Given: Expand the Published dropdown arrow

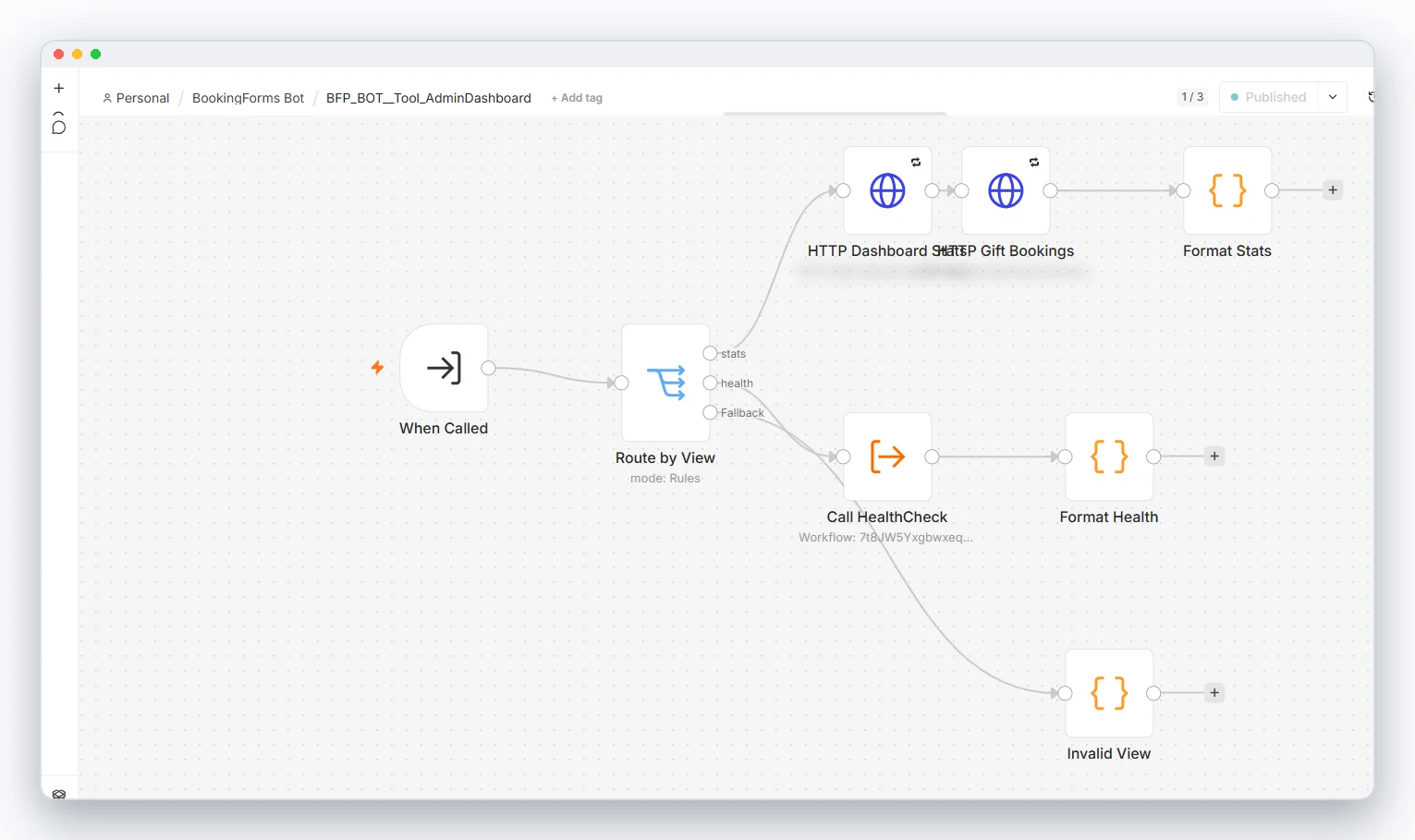Looking at the screenshot, I should coord(1333,97).
